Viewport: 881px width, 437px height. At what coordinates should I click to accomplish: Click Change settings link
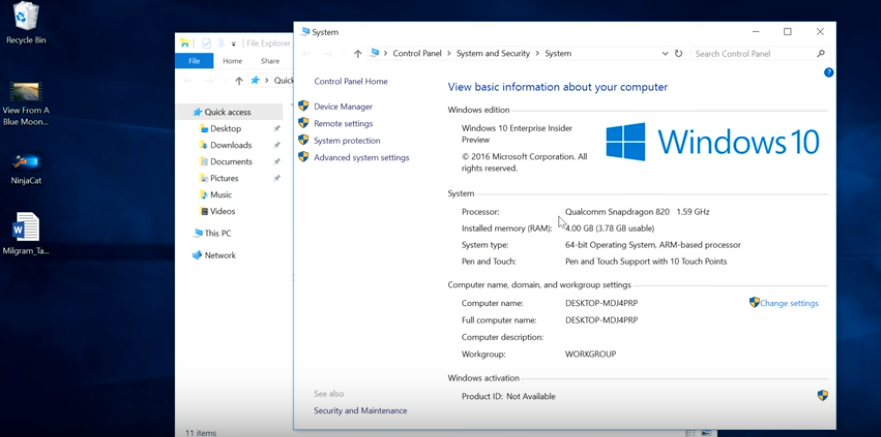[x=789, y=303]
